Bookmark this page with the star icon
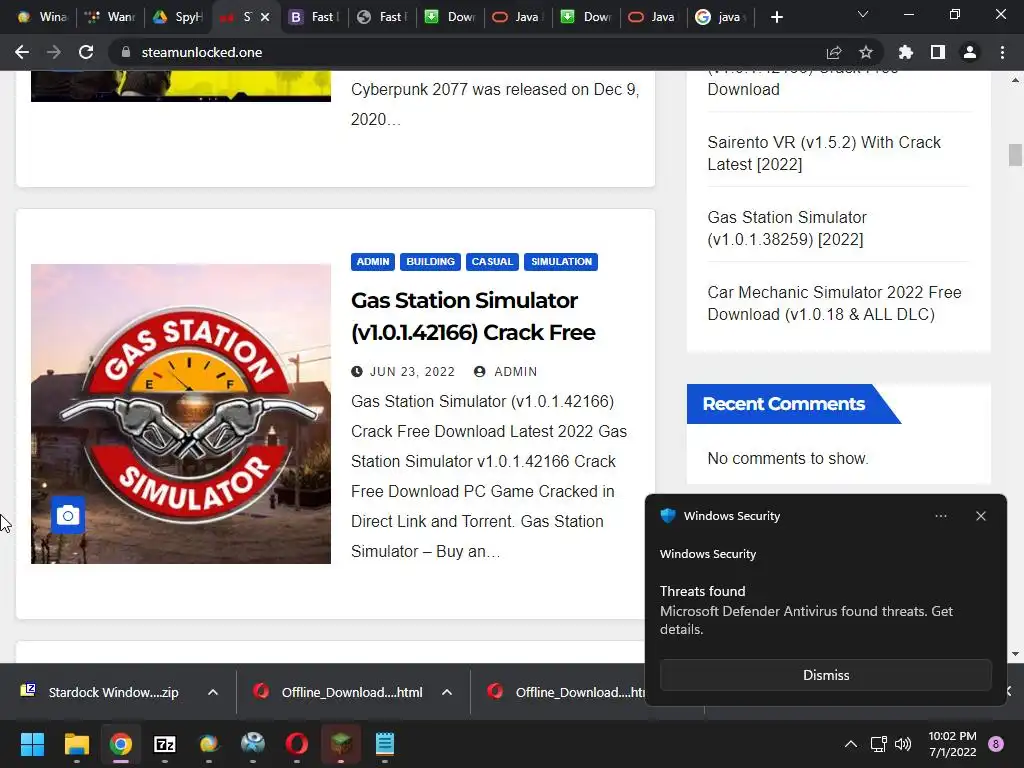 click(x=866, y=52)
